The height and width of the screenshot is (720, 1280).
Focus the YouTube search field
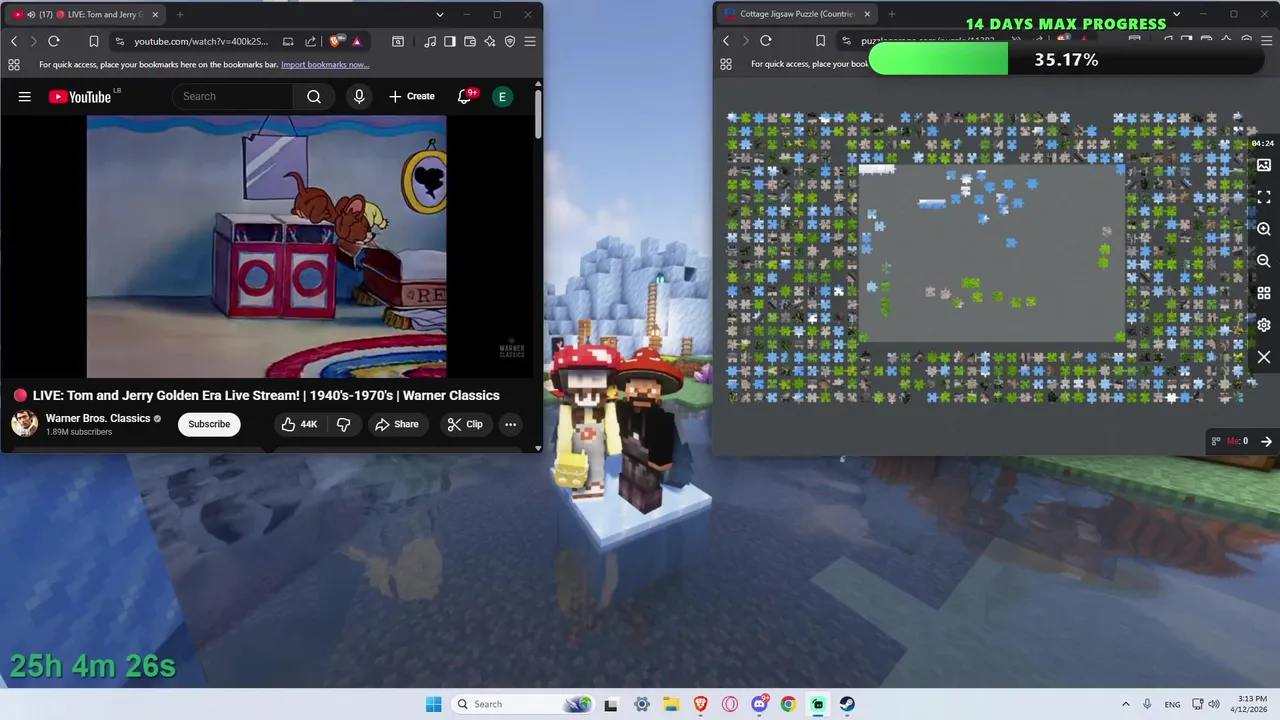point(233,96)
